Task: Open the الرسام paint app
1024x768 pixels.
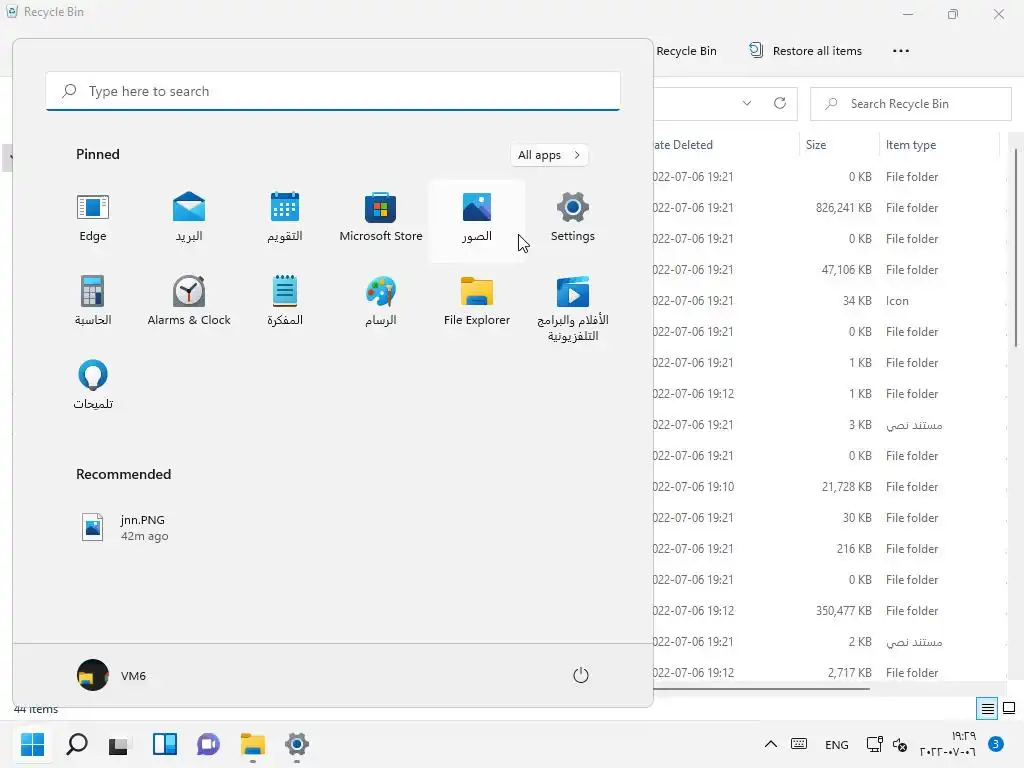Action: (381, 302)
